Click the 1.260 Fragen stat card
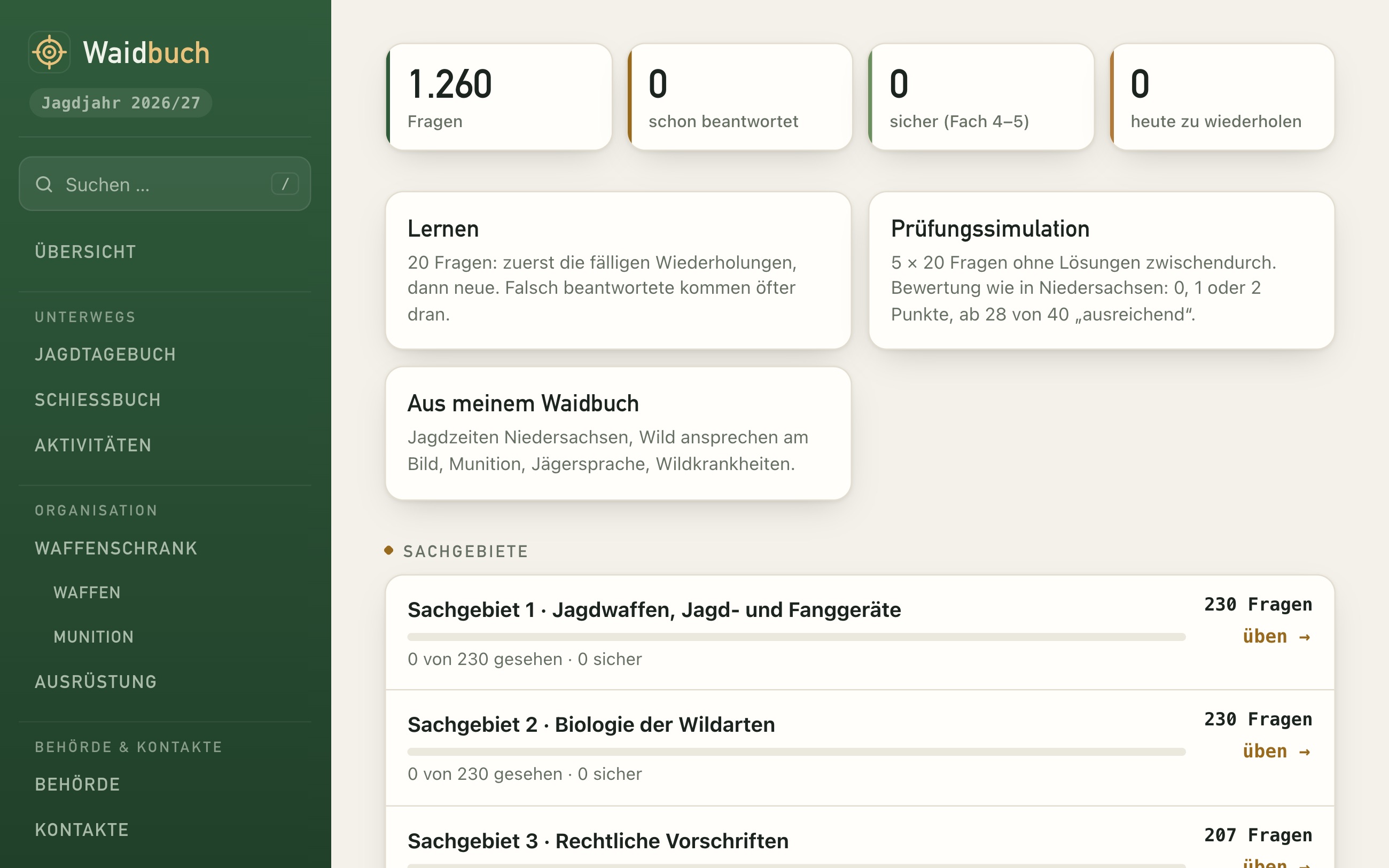The width and height of the screenshot is (1389, 868). click(x=499, y=97)
